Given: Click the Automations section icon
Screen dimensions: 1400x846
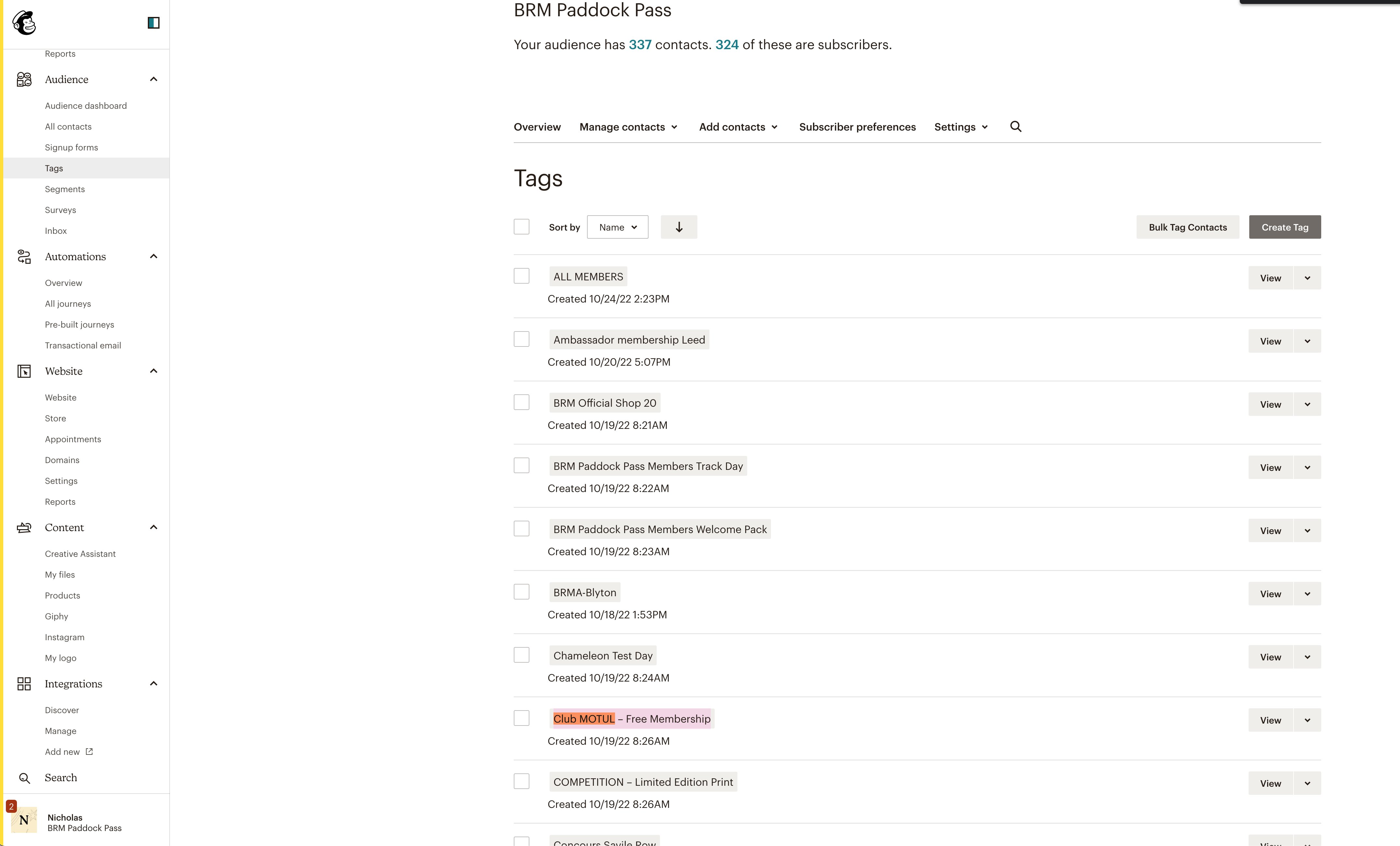Looking at the screenshot, I should (24, 257).
